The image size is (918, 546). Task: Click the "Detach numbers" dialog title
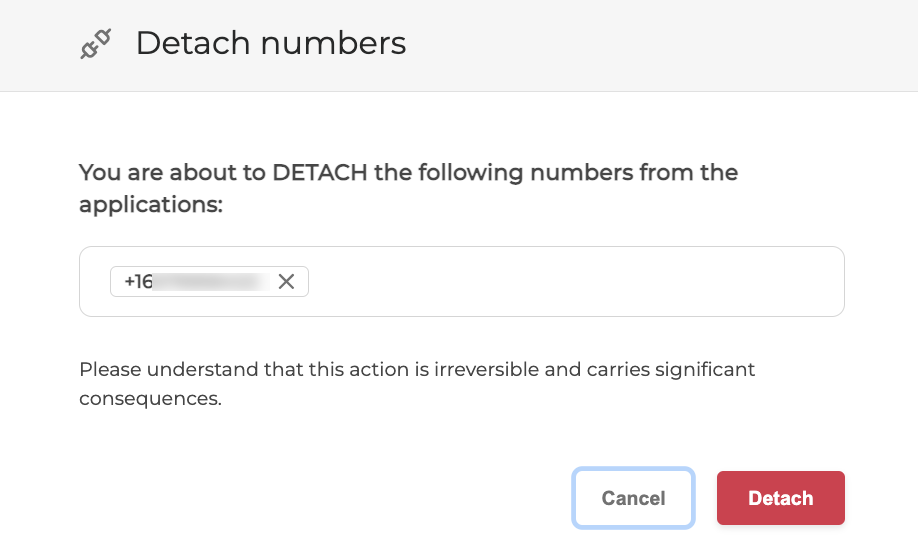(x=270, y=44)
